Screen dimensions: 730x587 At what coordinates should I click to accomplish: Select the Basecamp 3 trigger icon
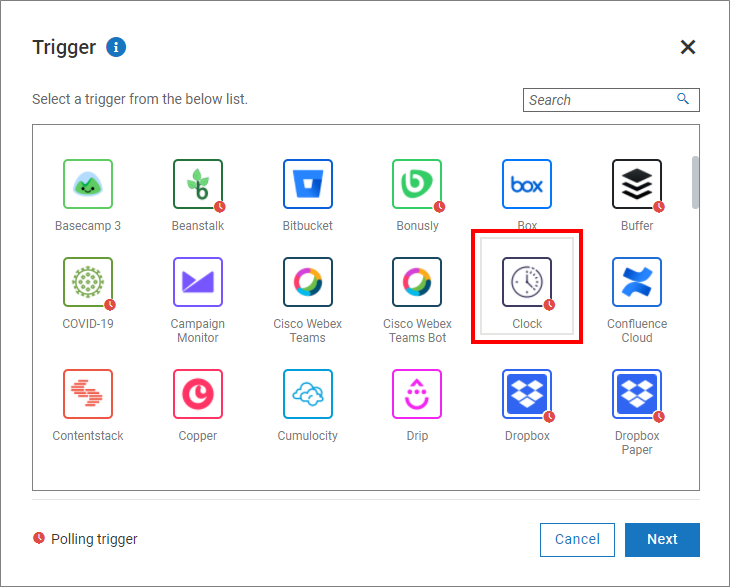point(88,184)
